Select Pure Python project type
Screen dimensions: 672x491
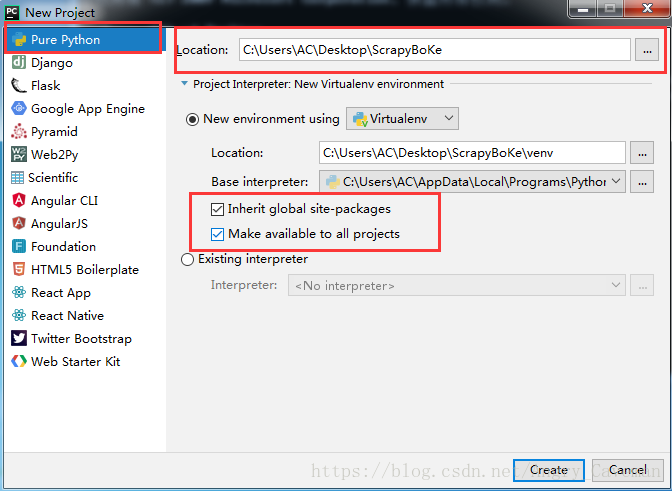pos(84,40)
